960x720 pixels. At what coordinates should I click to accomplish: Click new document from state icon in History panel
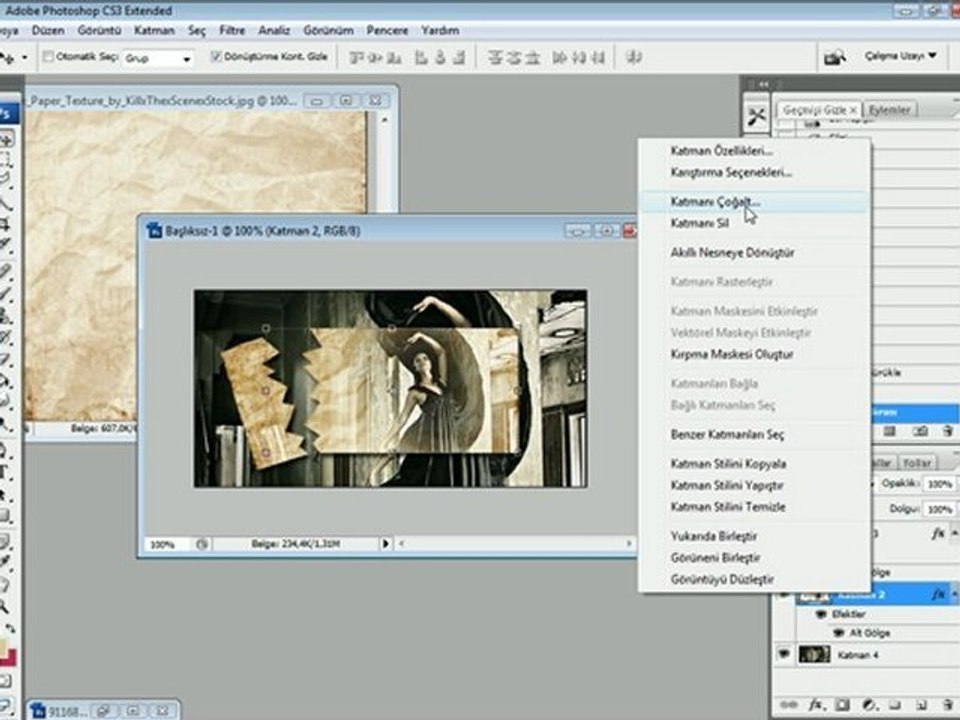[889, 432]
